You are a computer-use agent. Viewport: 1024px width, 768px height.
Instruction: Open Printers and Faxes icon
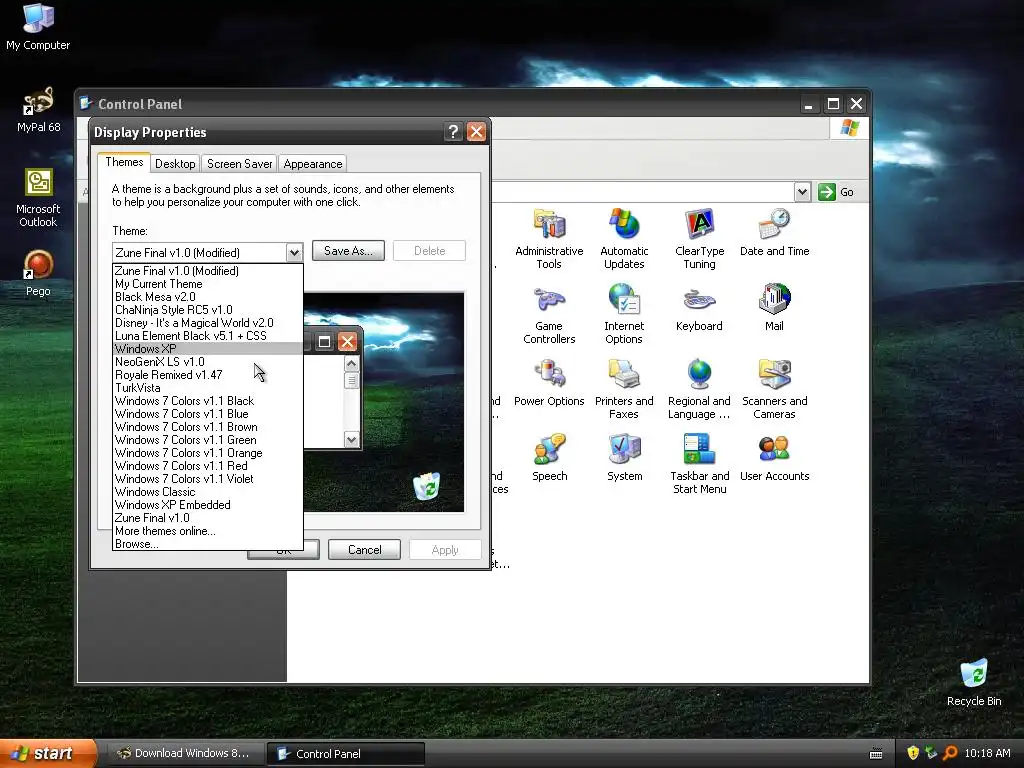point(624,389)
